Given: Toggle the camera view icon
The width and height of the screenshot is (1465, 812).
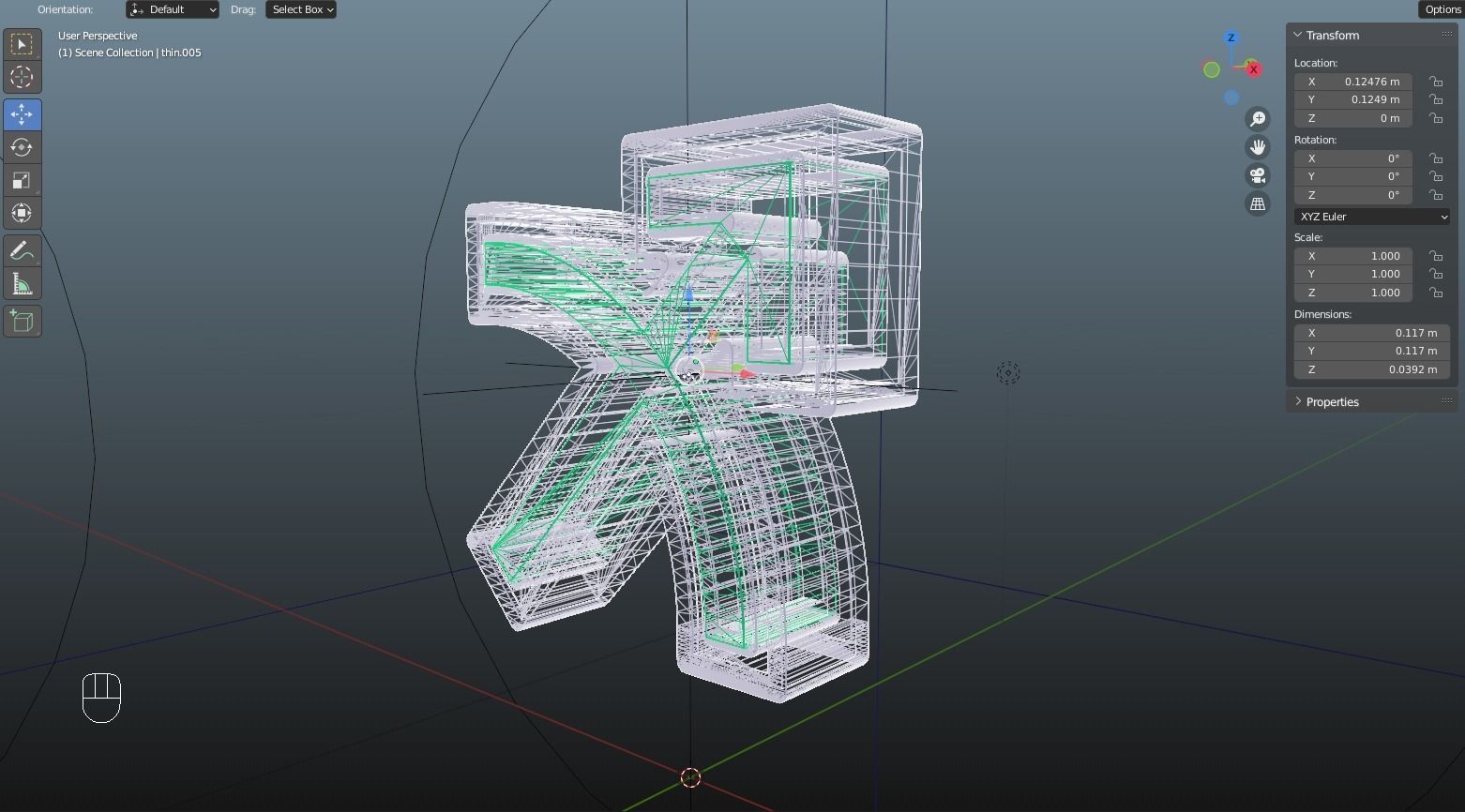Looking at the screenshot, I should click(x=1258, y=175).
